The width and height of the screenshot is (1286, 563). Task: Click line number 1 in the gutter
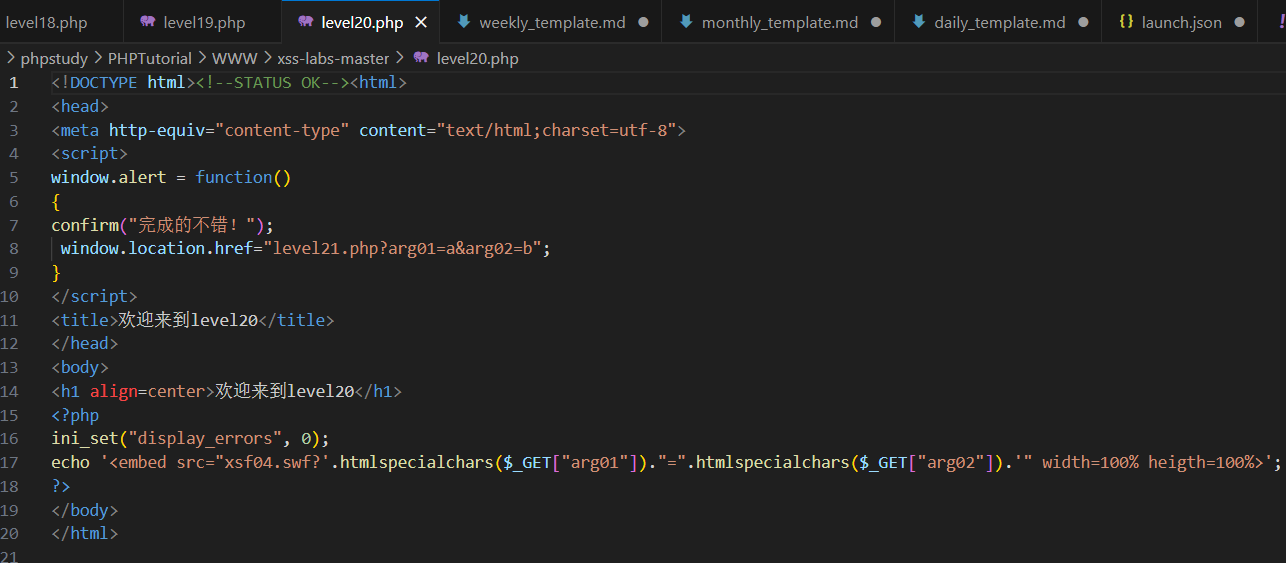(x=14, y=82)
